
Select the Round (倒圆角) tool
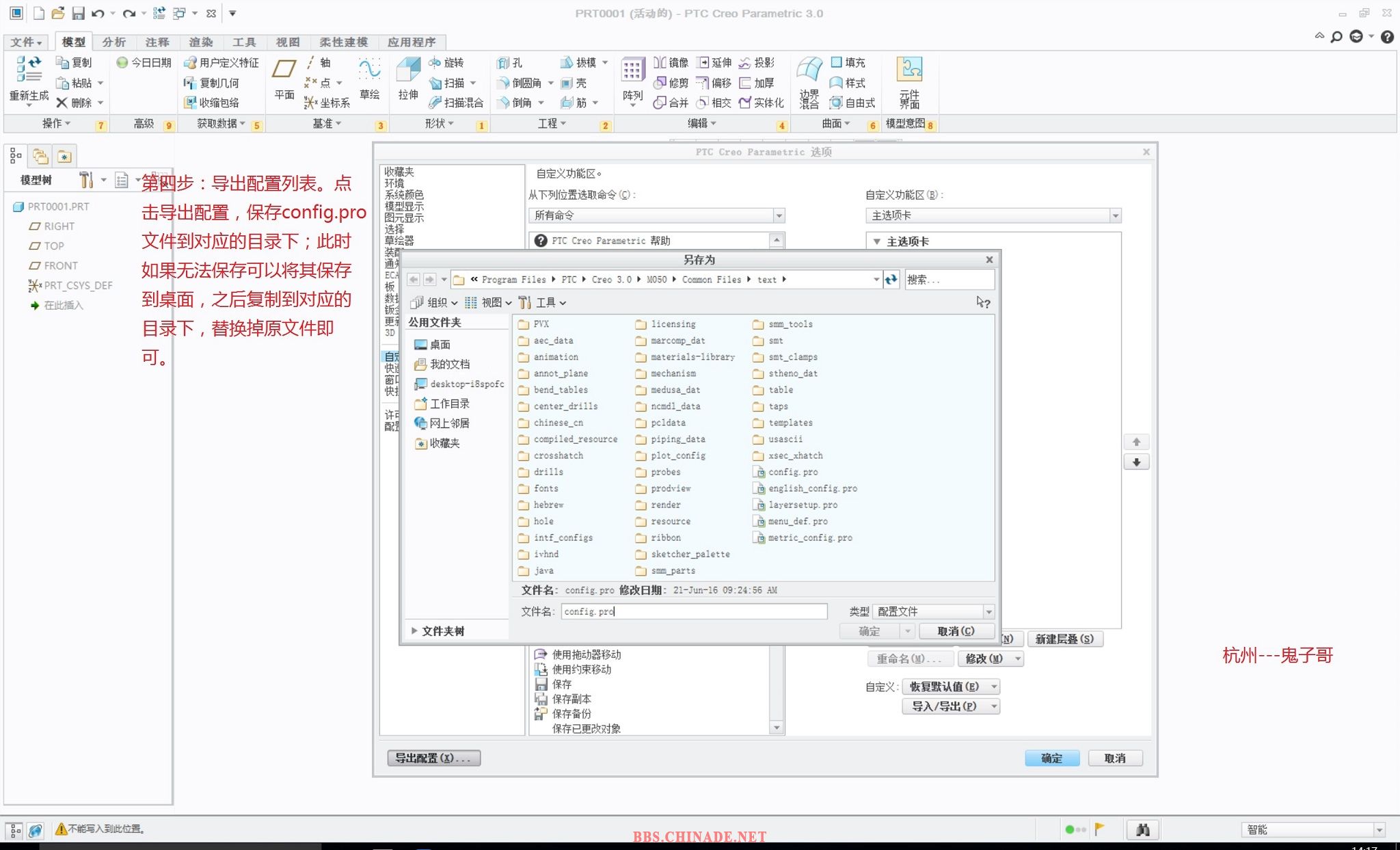520,83
